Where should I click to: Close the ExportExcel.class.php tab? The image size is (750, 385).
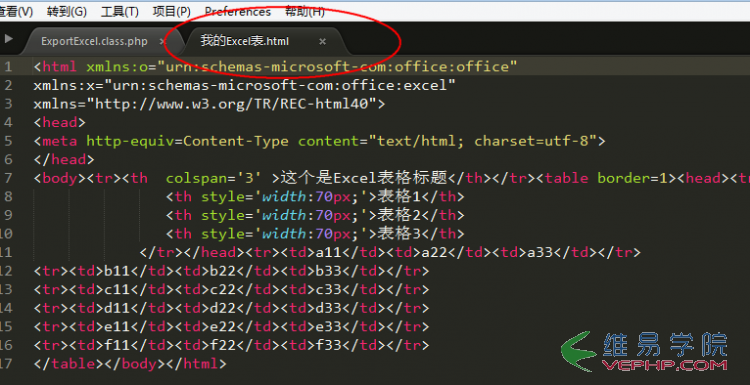[x=162, y=42]
